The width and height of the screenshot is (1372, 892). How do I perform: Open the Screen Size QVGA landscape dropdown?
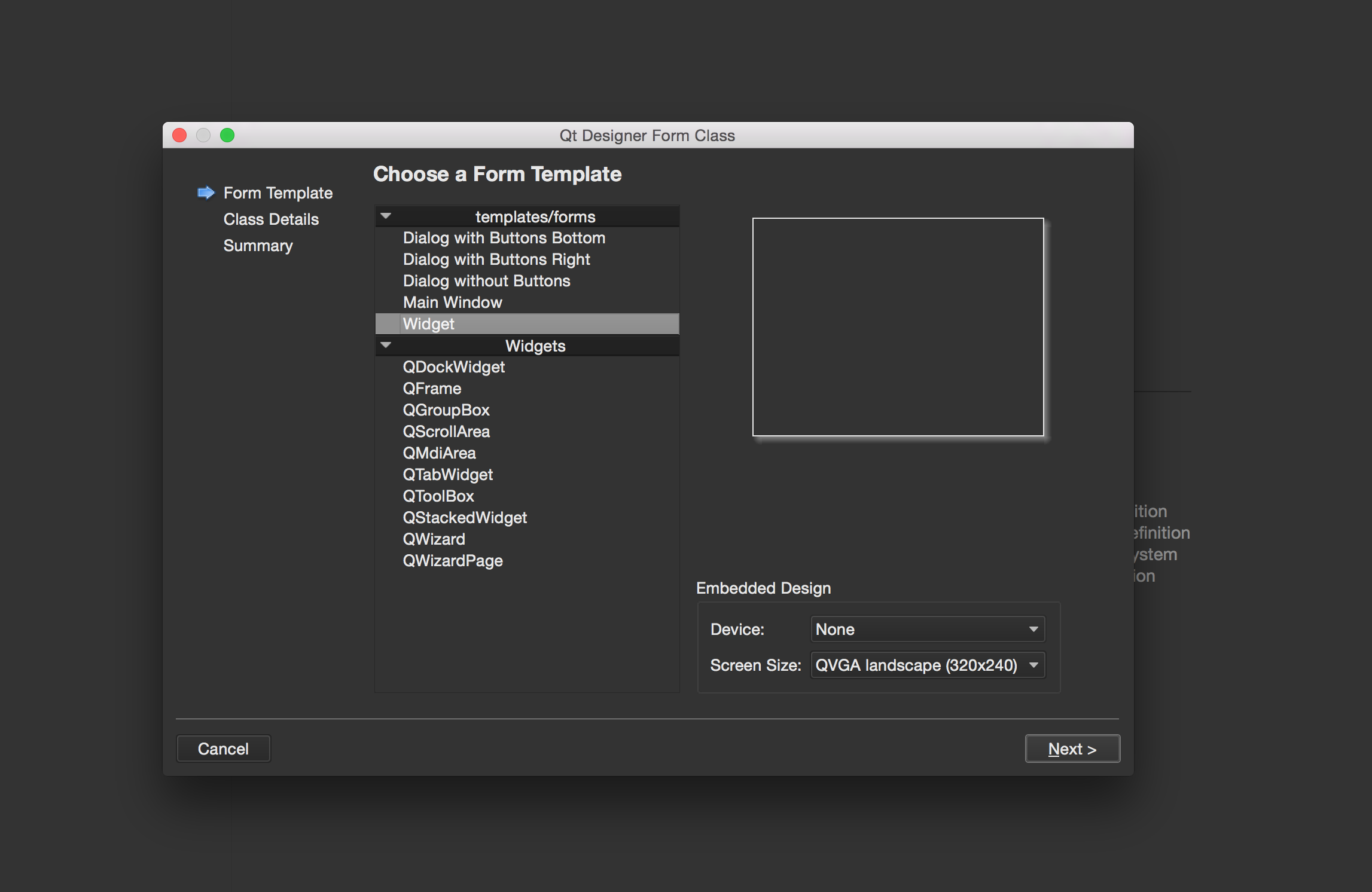click(x=926, y=665)
